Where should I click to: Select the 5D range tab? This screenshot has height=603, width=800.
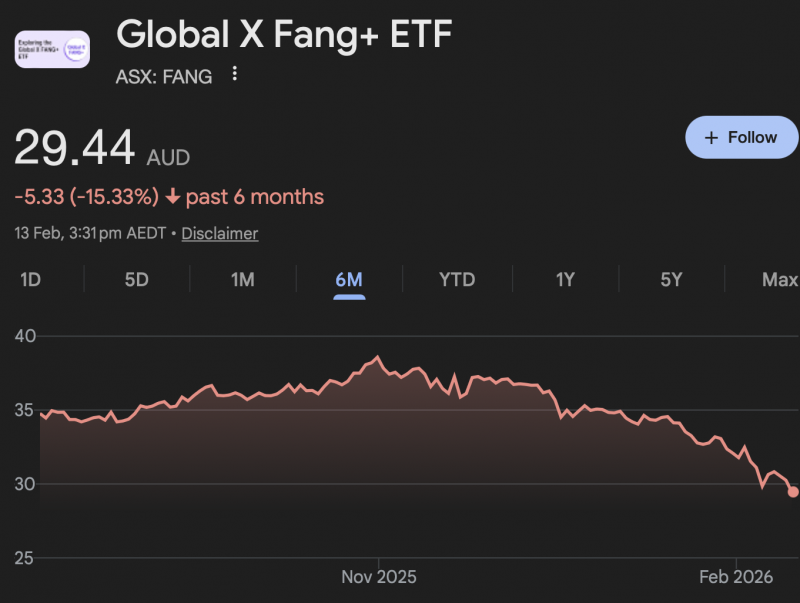point(136,279)
